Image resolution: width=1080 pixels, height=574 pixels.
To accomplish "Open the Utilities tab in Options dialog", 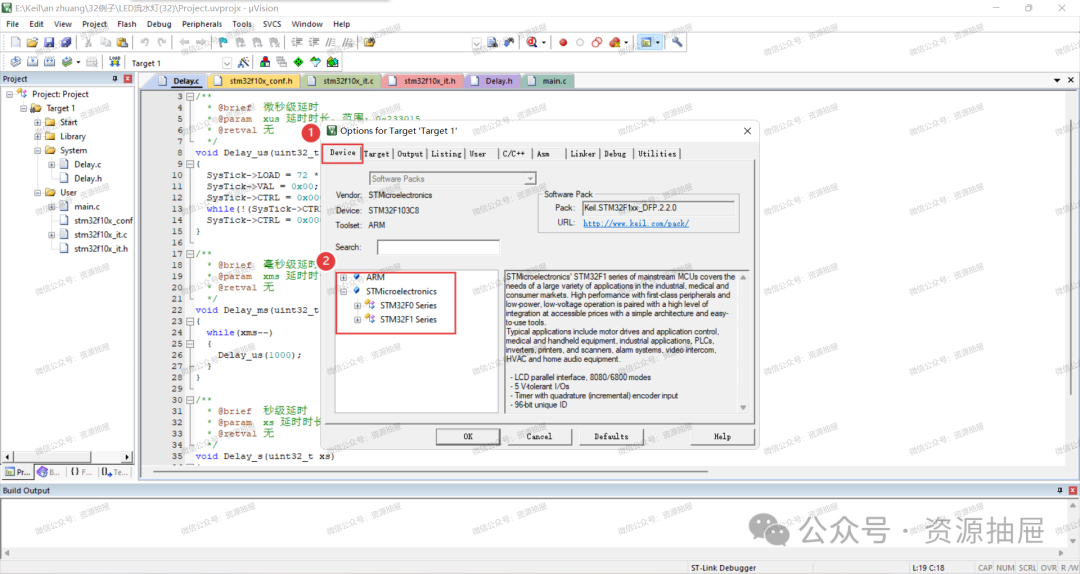I will point(657,154).
